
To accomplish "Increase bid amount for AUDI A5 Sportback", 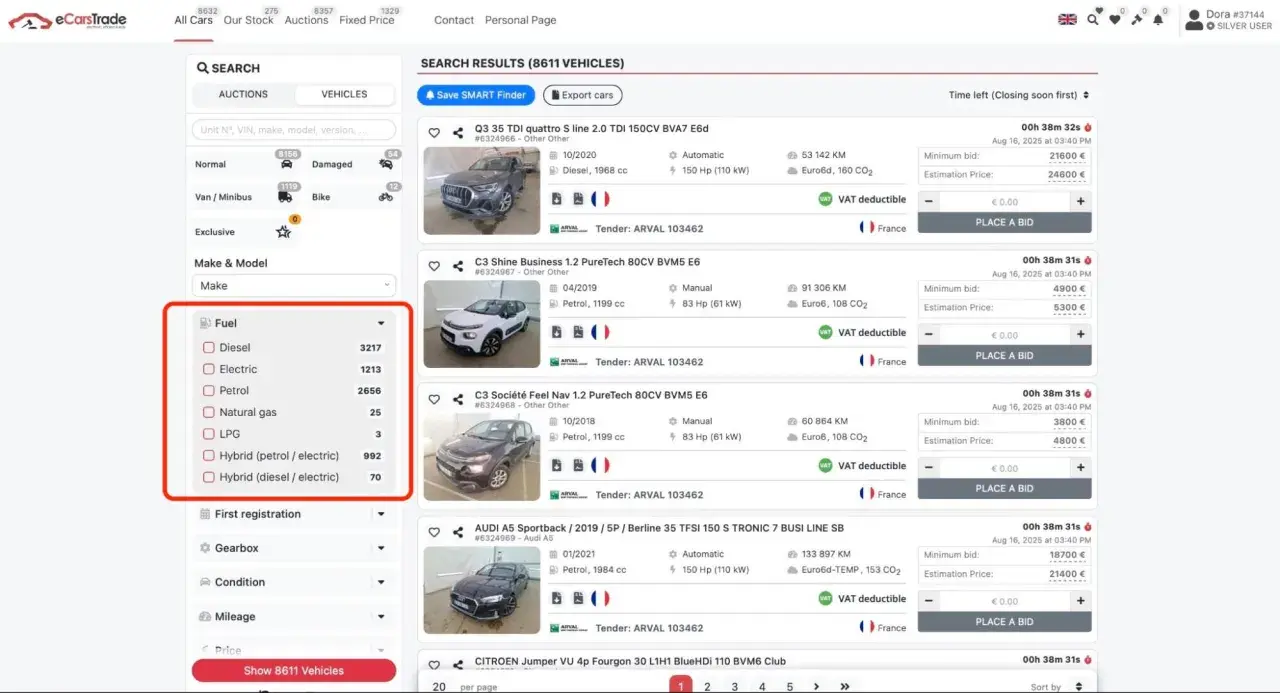I will click(x=1080, y=600).
